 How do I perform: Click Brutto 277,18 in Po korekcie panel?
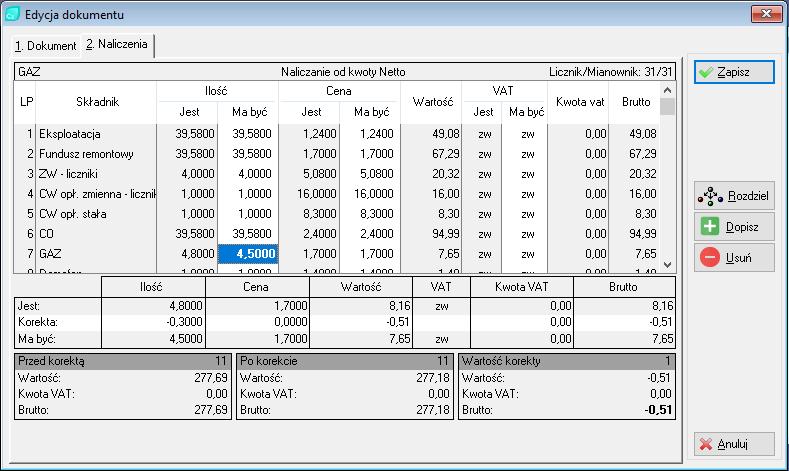[x=433, y=410]
